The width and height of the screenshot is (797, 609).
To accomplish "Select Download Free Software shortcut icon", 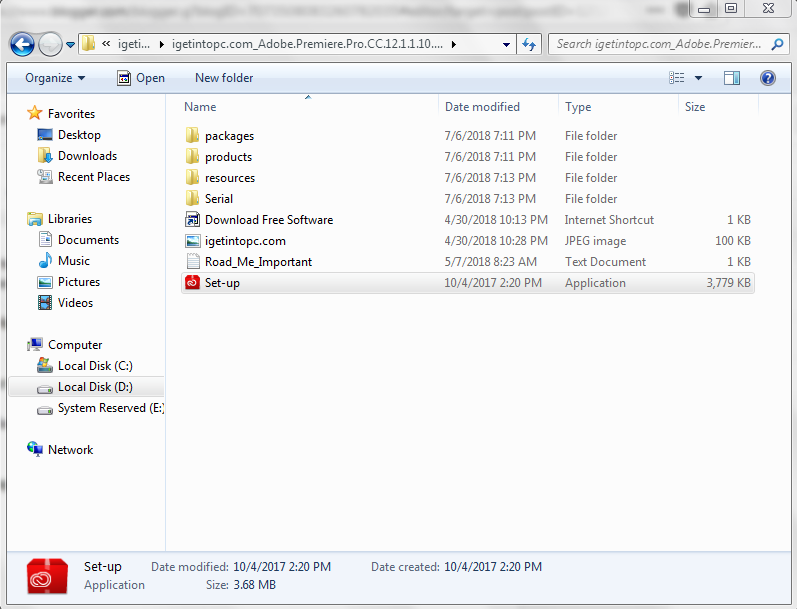I will 192,220.
